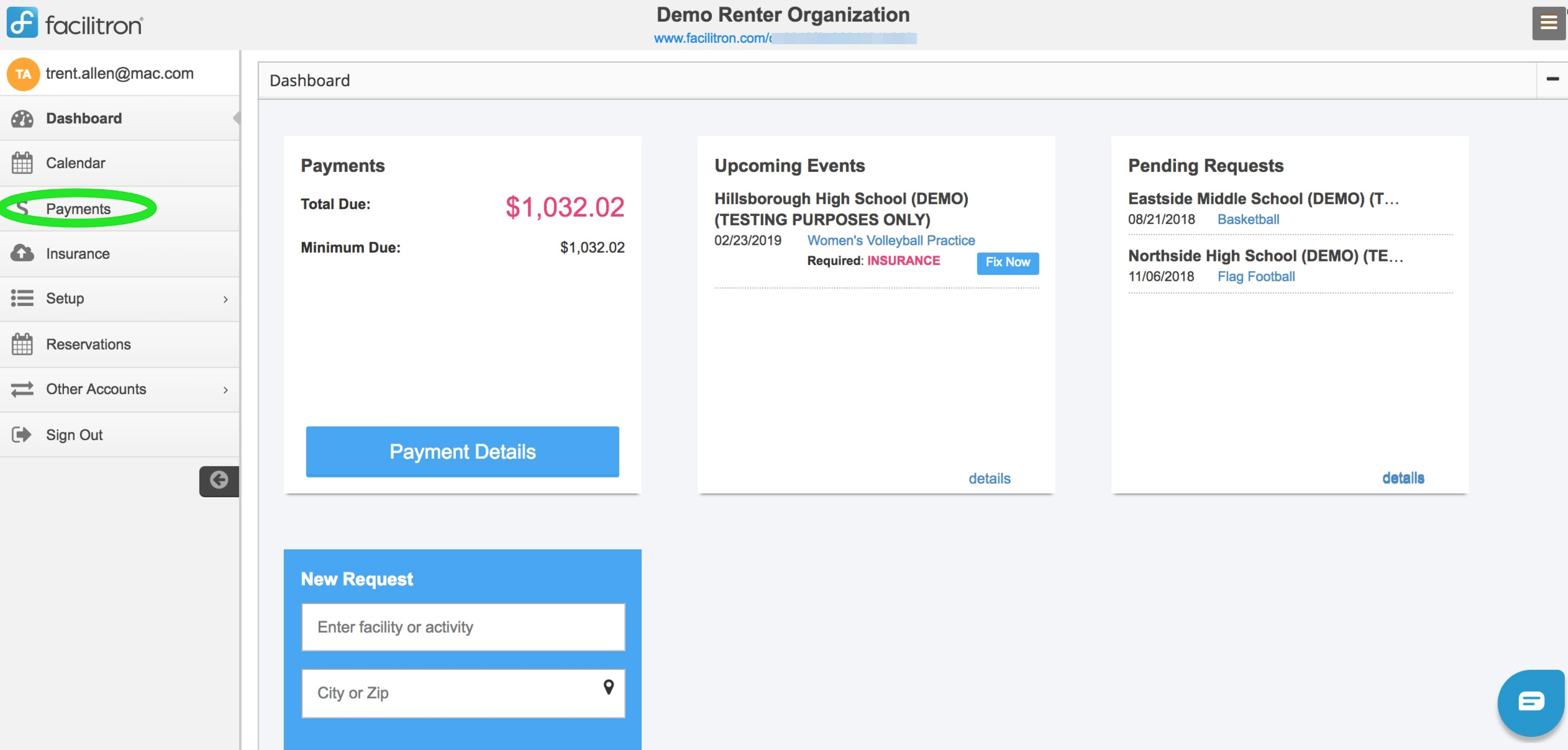Click the Facilitron logo
The width and height of the screenshot is (1568, 750).
(75, 24)
